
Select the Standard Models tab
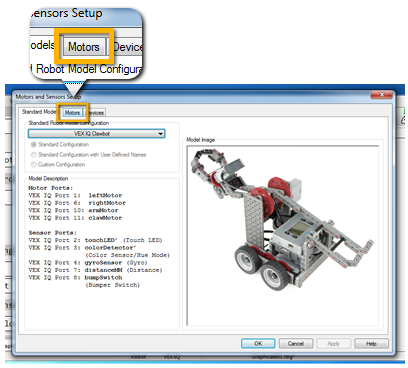pos(39,112)
